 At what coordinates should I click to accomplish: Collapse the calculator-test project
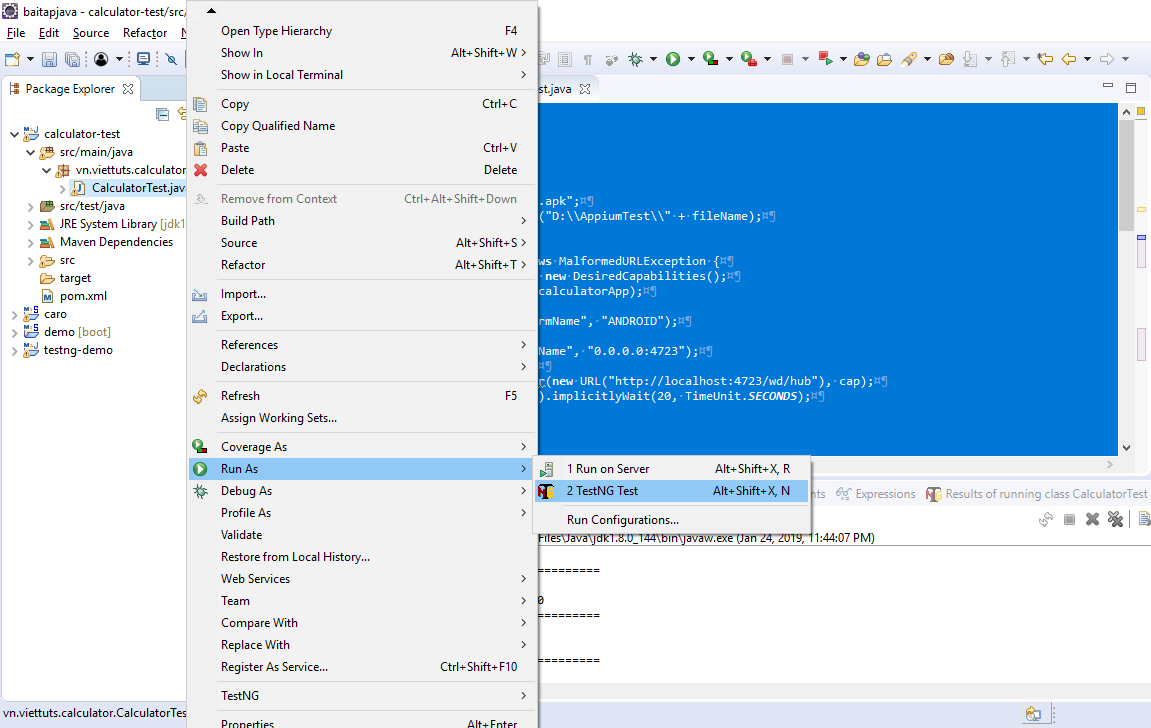pyautogui.click(x=15, y=134)
